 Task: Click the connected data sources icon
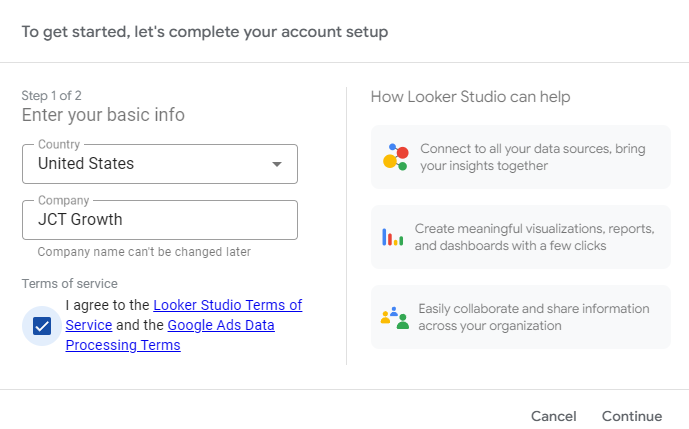(x=395, y=157)
